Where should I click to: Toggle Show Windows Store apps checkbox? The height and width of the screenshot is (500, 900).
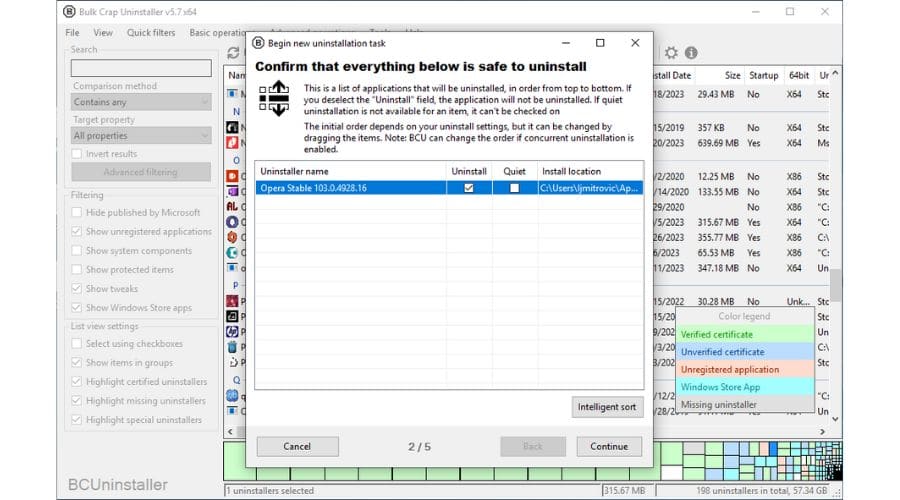[x=77, y=308]
